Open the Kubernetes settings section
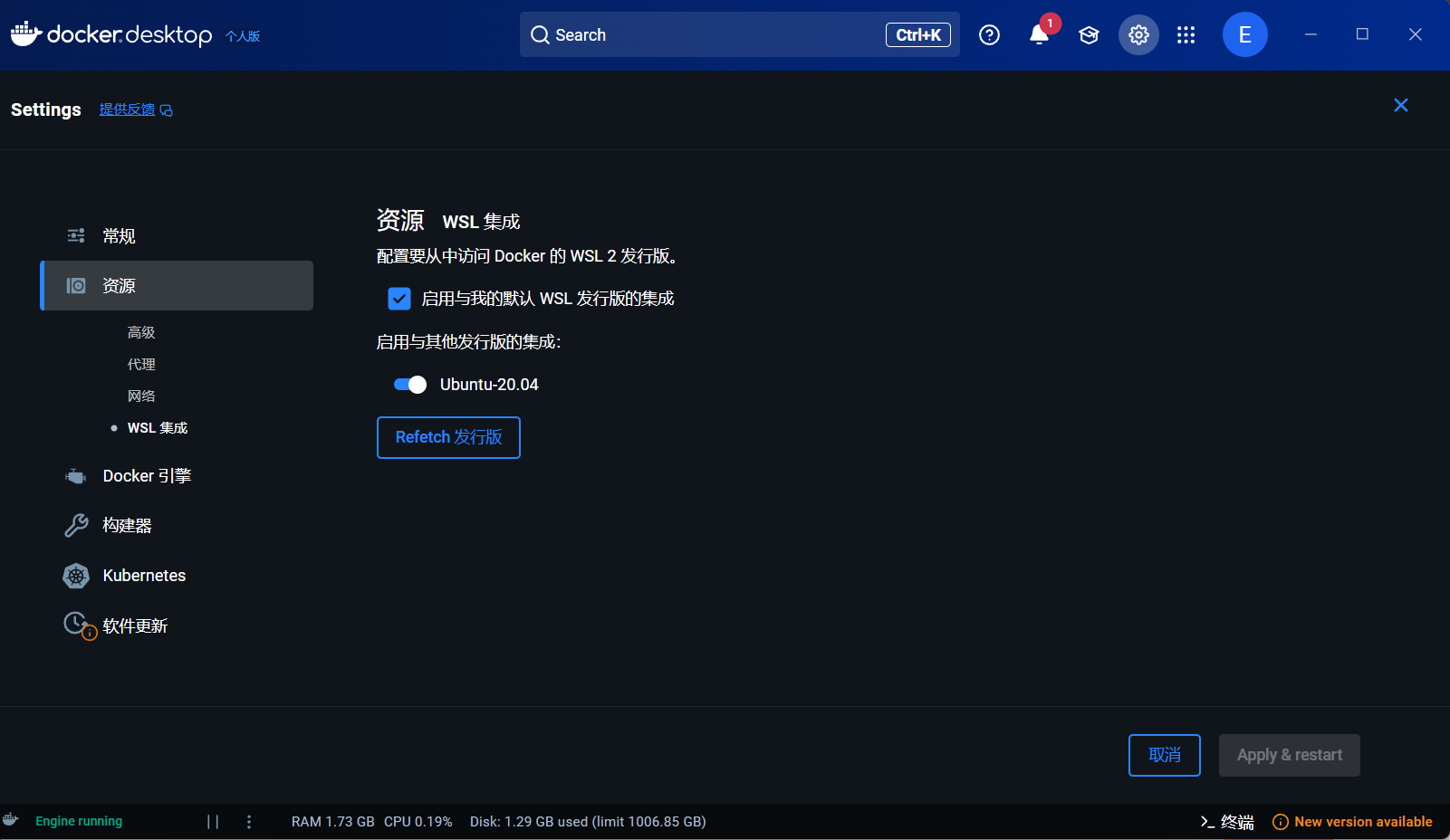The image size is (1450, 840). (177, 576)
